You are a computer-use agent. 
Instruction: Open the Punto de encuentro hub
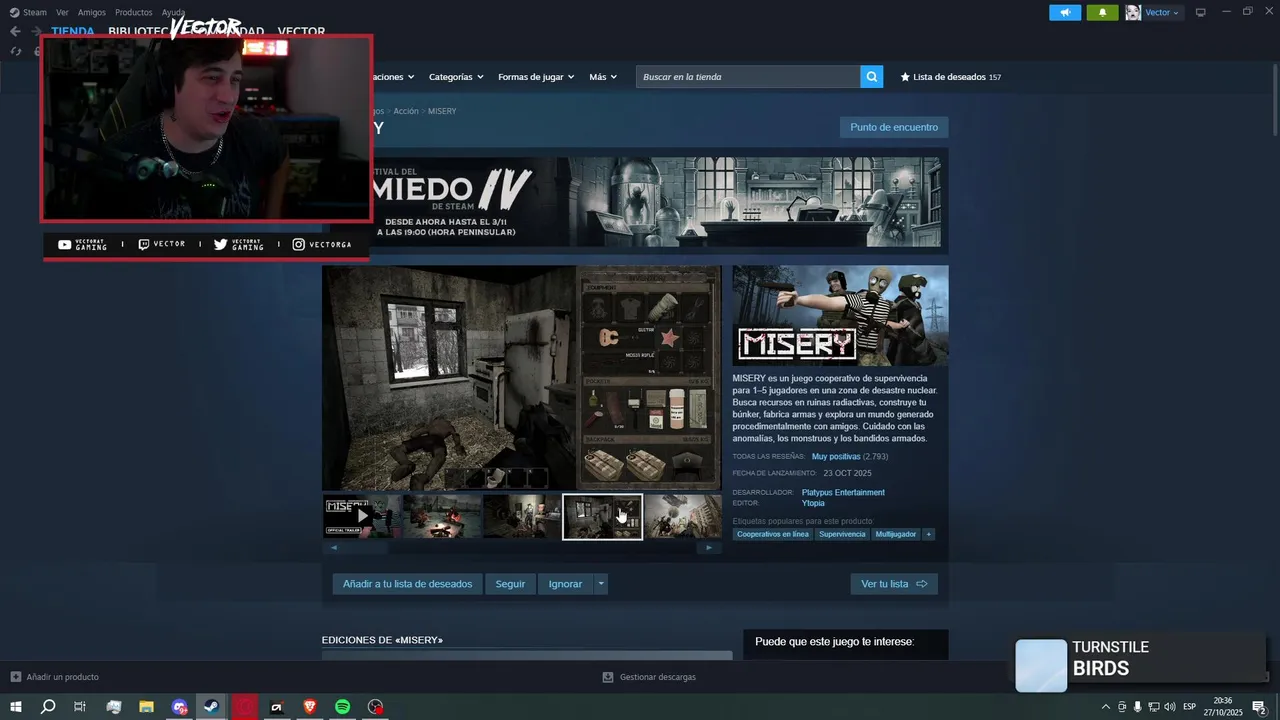[x=894, y=127]
